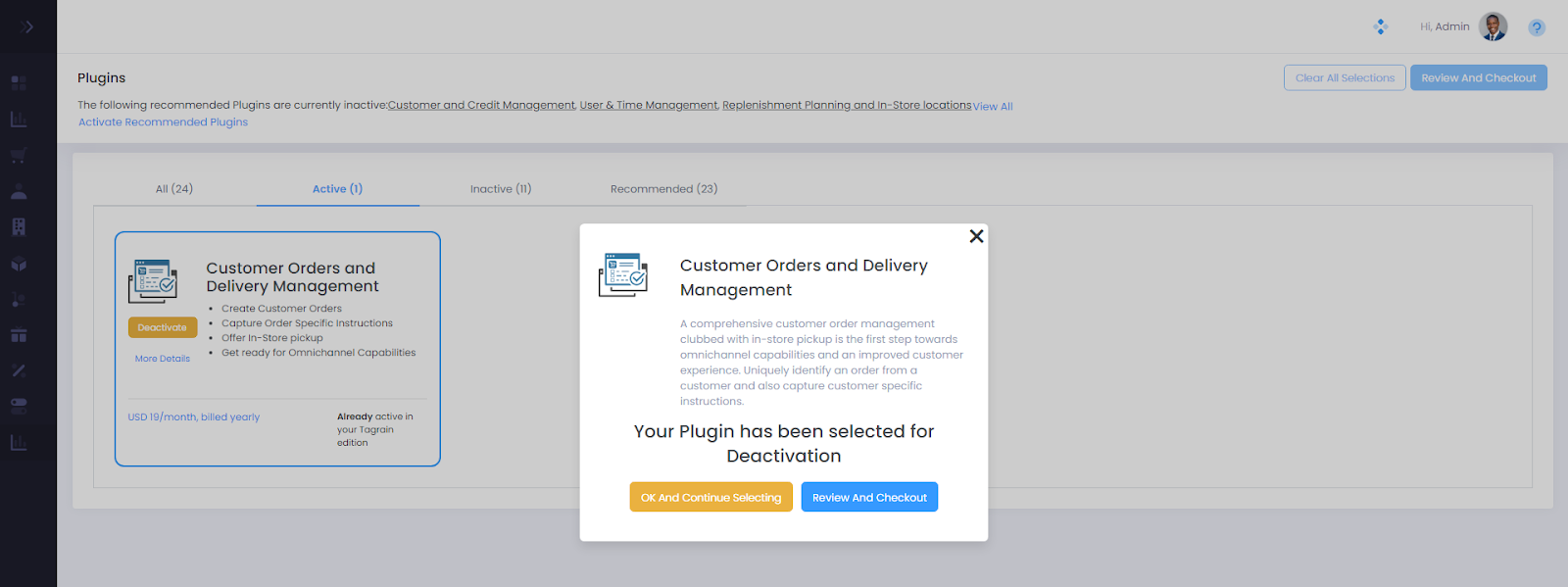Open the gift box icon in sidebar
The image size is (1568, 587).
coord(19,334)
